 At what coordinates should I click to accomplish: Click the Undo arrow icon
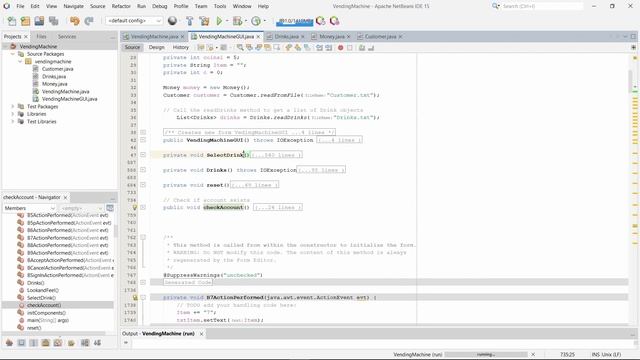click(75, 21)
